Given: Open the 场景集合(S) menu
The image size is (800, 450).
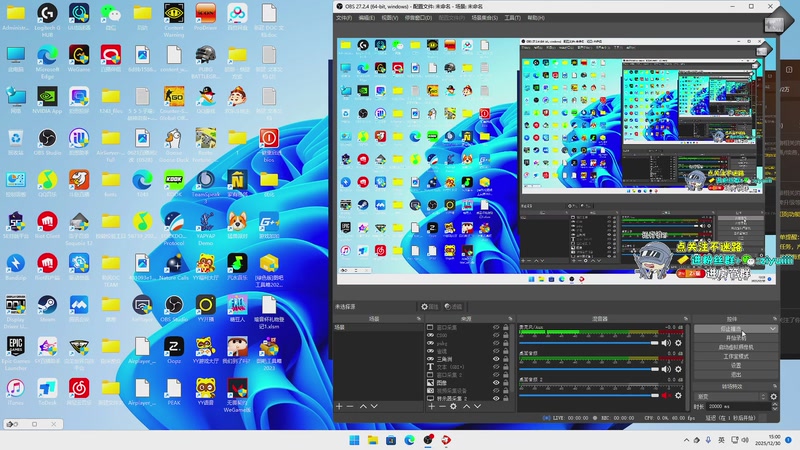Looking at the screenshot, I should coord(484,18).
